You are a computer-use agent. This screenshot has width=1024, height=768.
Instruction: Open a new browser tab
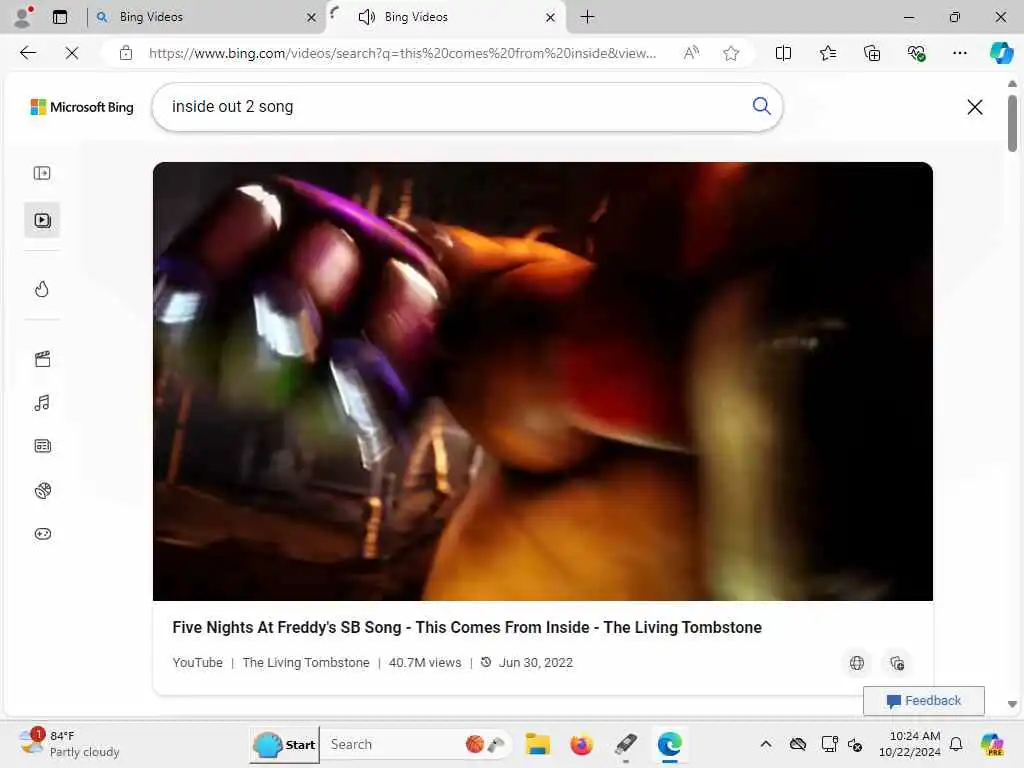[x=588, y=17]
